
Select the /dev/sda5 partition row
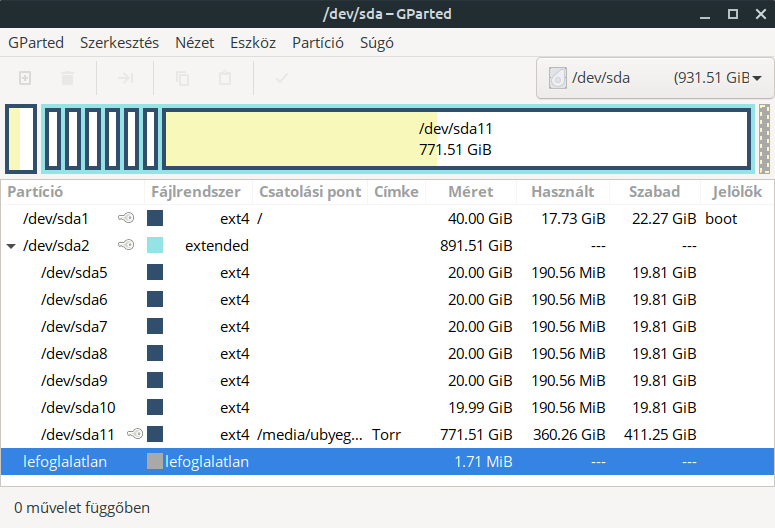(388, 272)
